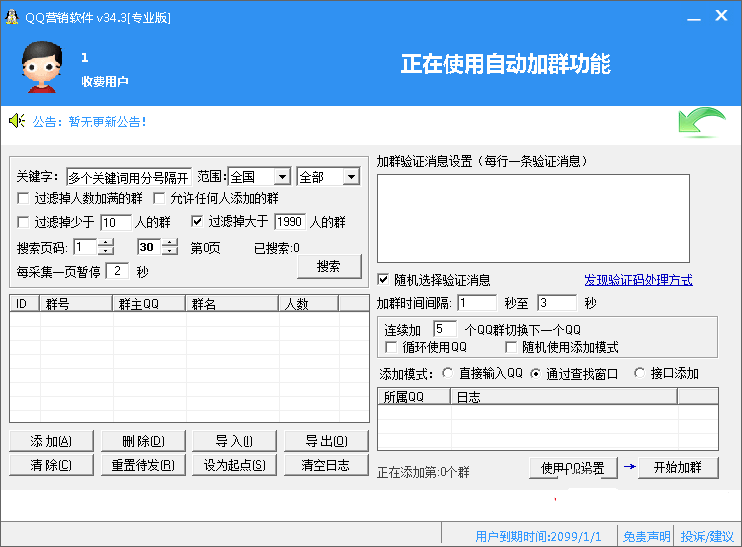Minimize the QQ营销软件 window
Image resolution: width=742 pixels, height=547 pixels.
point(694,17)
